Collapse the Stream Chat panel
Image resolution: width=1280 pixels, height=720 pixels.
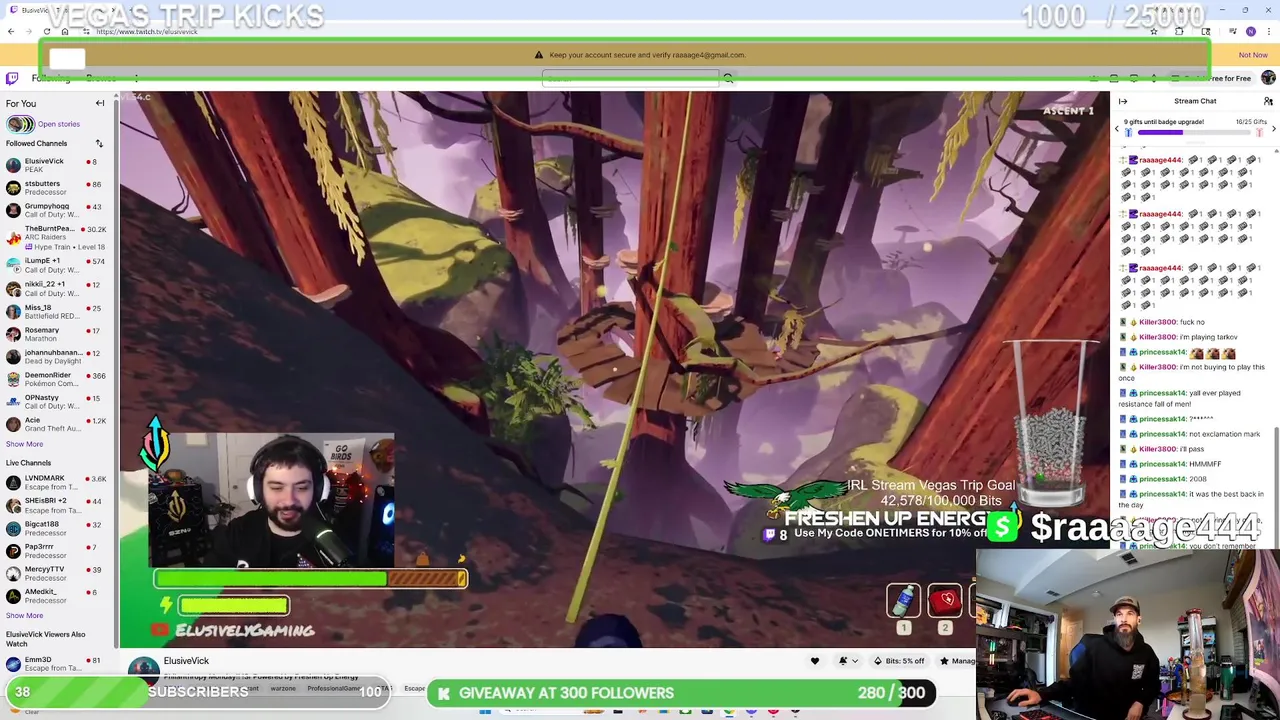tap(1123, 101)
